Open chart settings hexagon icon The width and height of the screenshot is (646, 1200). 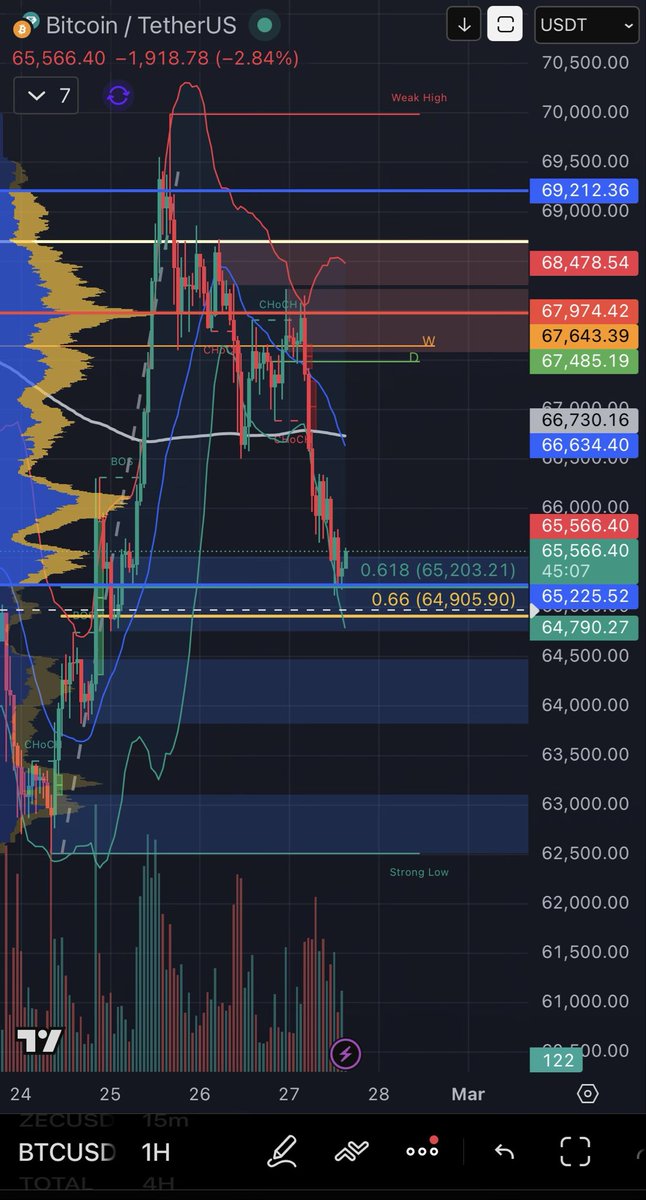click(x=588, y=1093)
